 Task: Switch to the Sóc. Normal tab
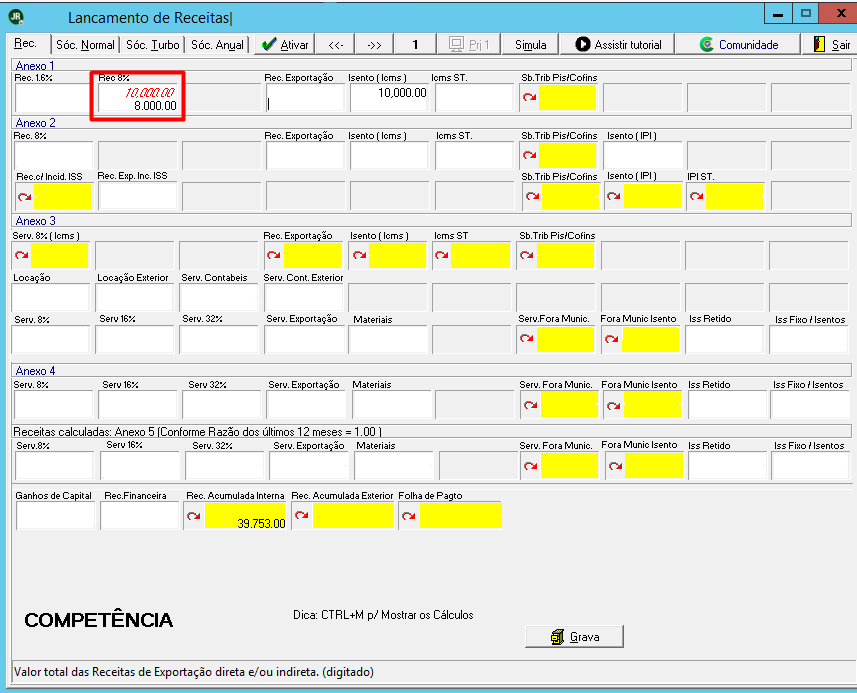(85, 44)
